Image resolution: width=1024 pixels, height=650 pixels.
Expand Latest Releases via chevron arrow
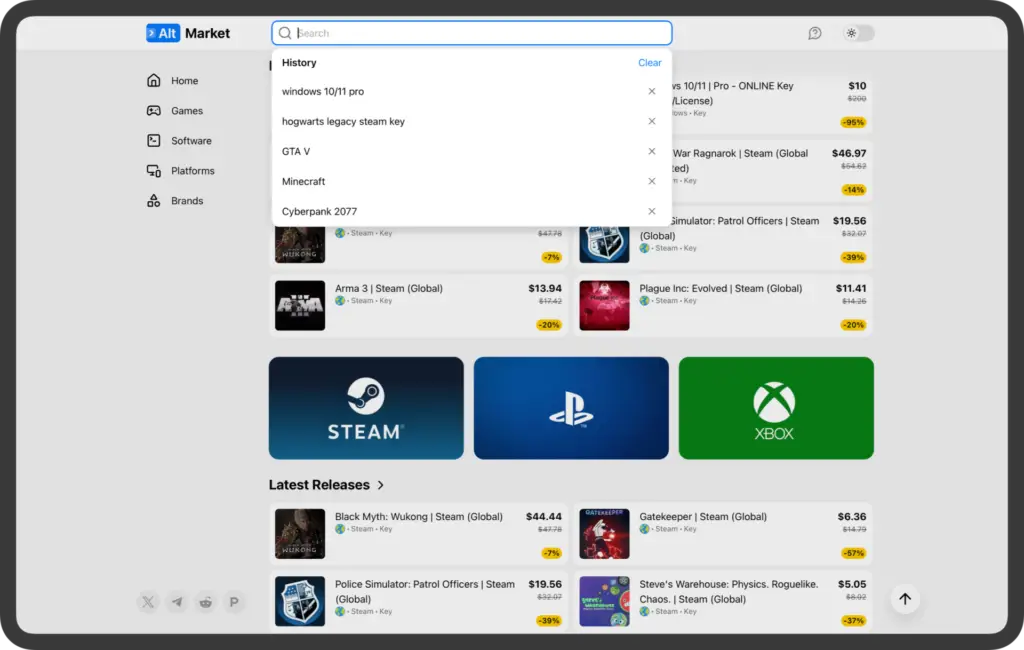pyautogui.click(x=381, y=485)
